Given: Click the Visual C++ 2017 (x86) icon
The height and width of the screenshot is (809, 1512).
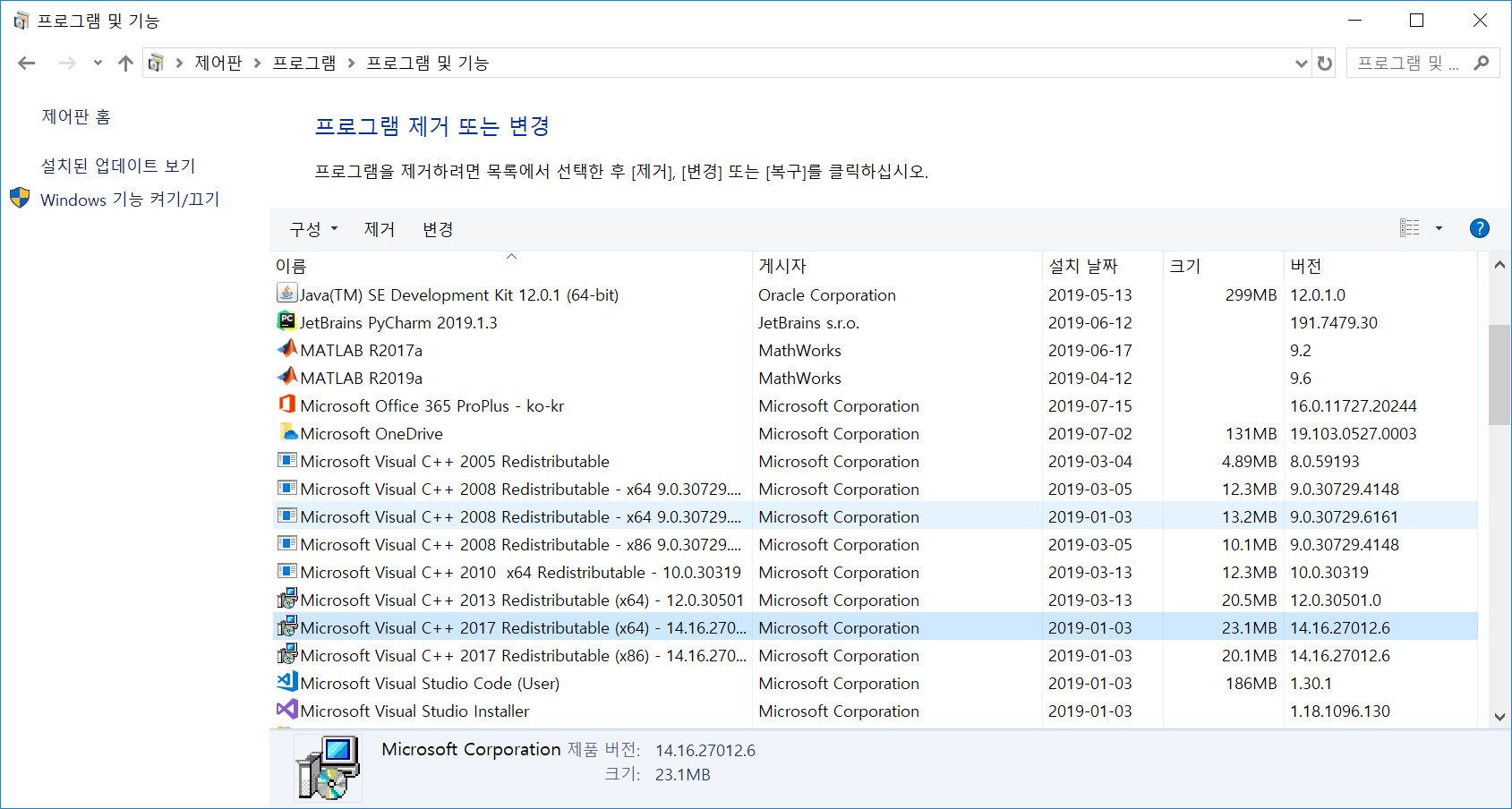Looking at the screenshot, I should tap(286, 654).
